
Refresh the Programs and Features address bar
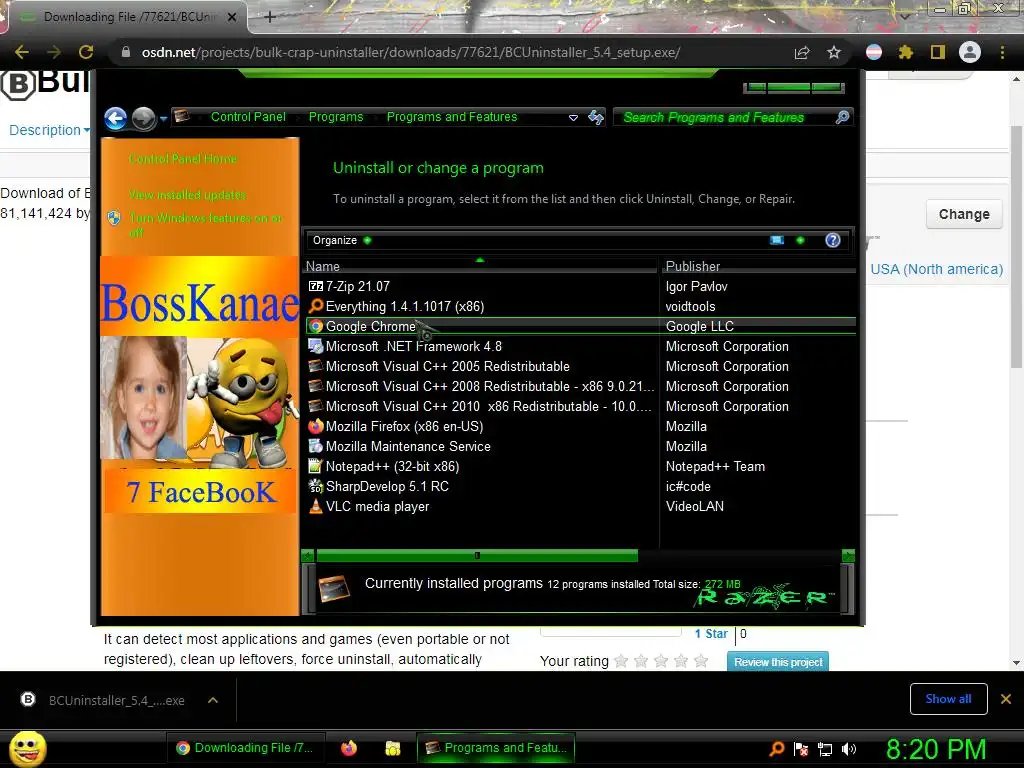596,117
